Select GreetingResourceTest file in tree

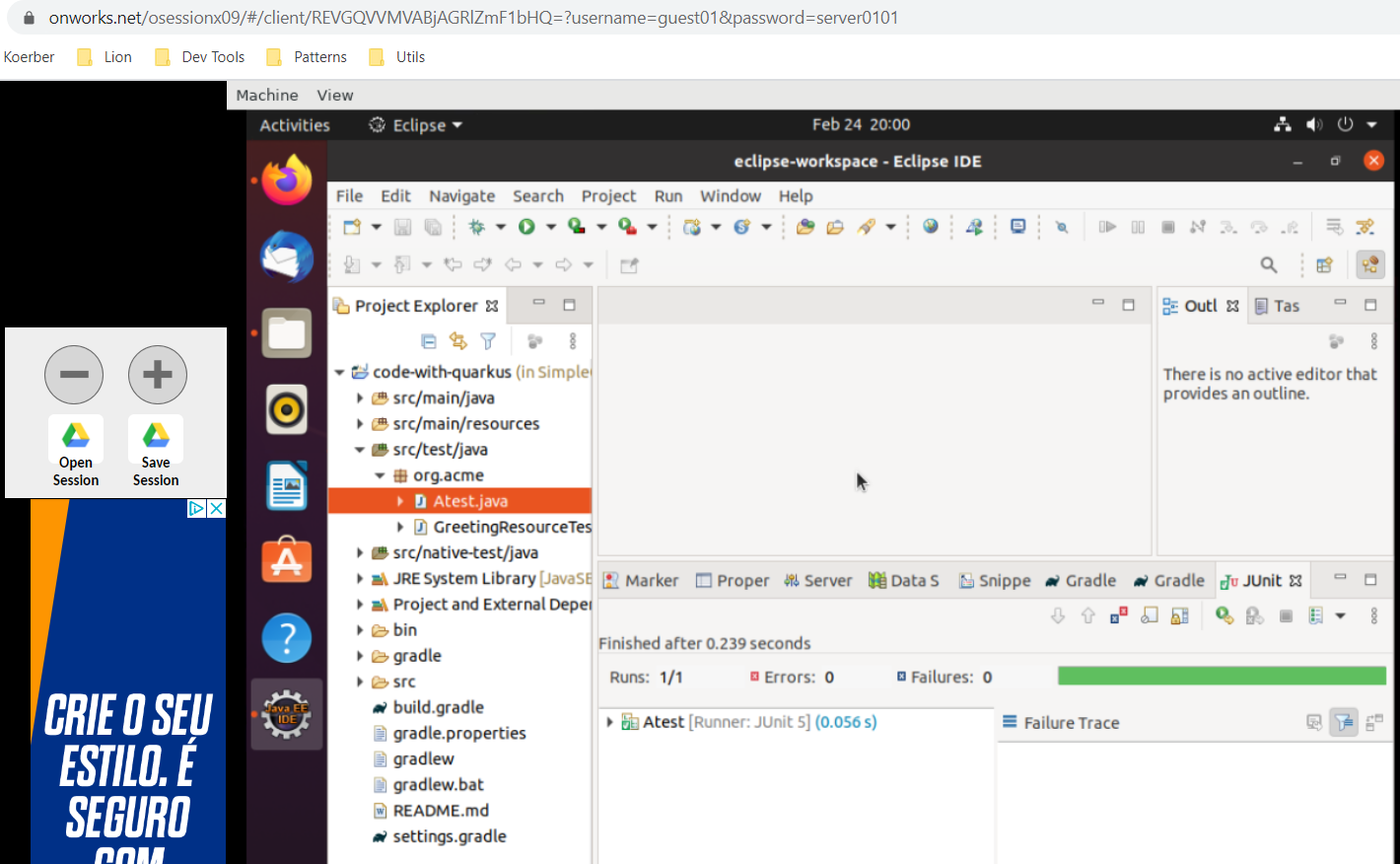click(x=503, y=527)
